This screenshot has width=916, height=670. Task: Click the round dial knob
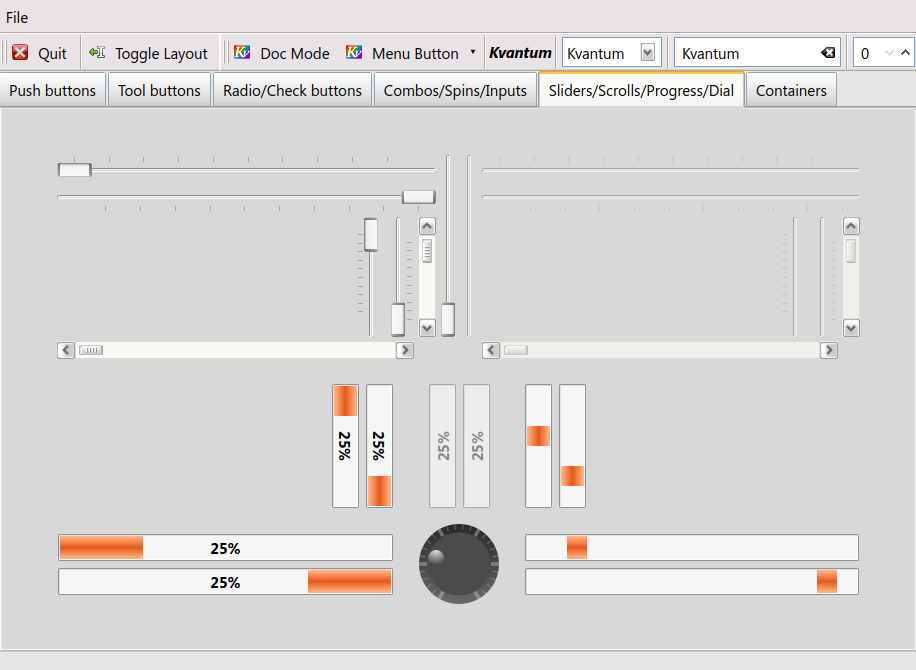coord(459,564)
